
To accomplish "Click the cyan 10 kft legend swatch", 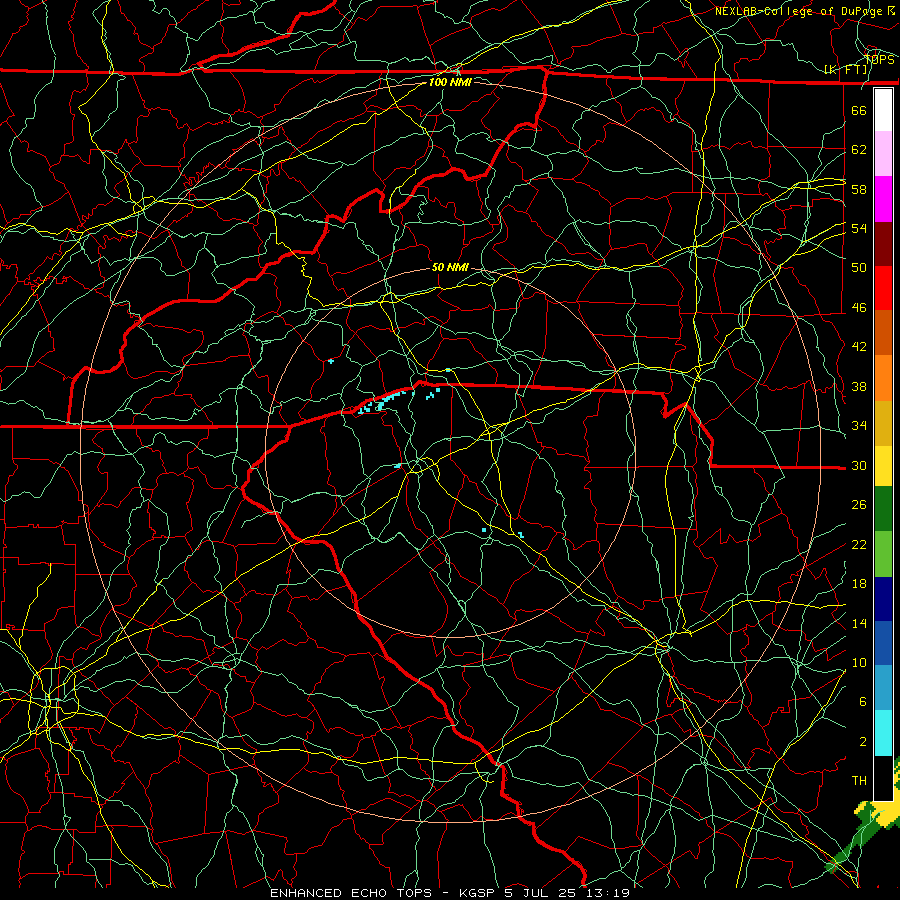I will click(883, 733).
